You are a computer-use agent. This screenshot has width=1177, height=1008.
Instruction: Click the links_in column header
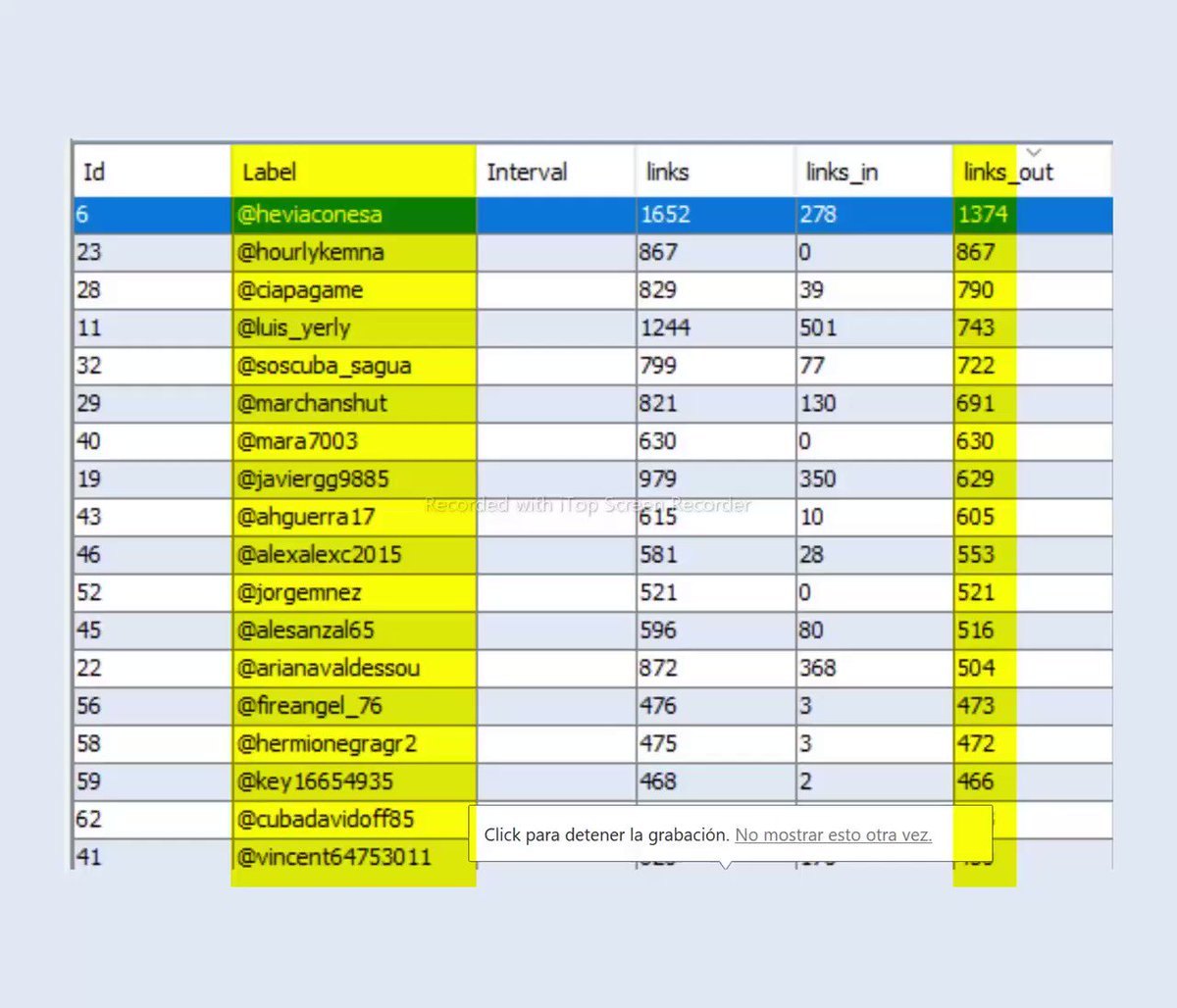coord(874,173)
